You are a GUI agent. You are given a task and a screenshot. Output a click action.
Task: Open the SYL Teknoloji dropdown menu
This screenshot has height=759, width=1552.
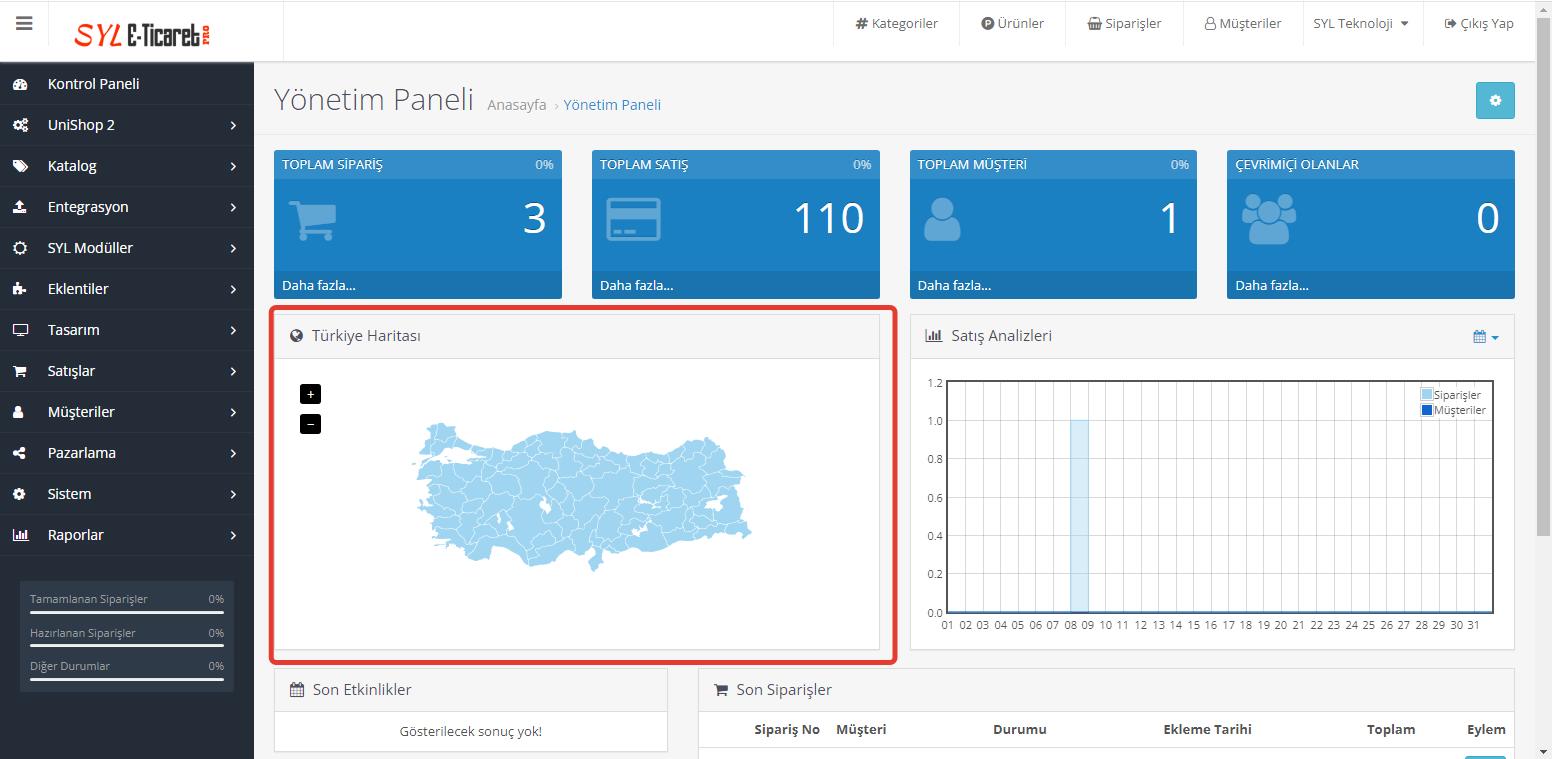coord(1361,24)
